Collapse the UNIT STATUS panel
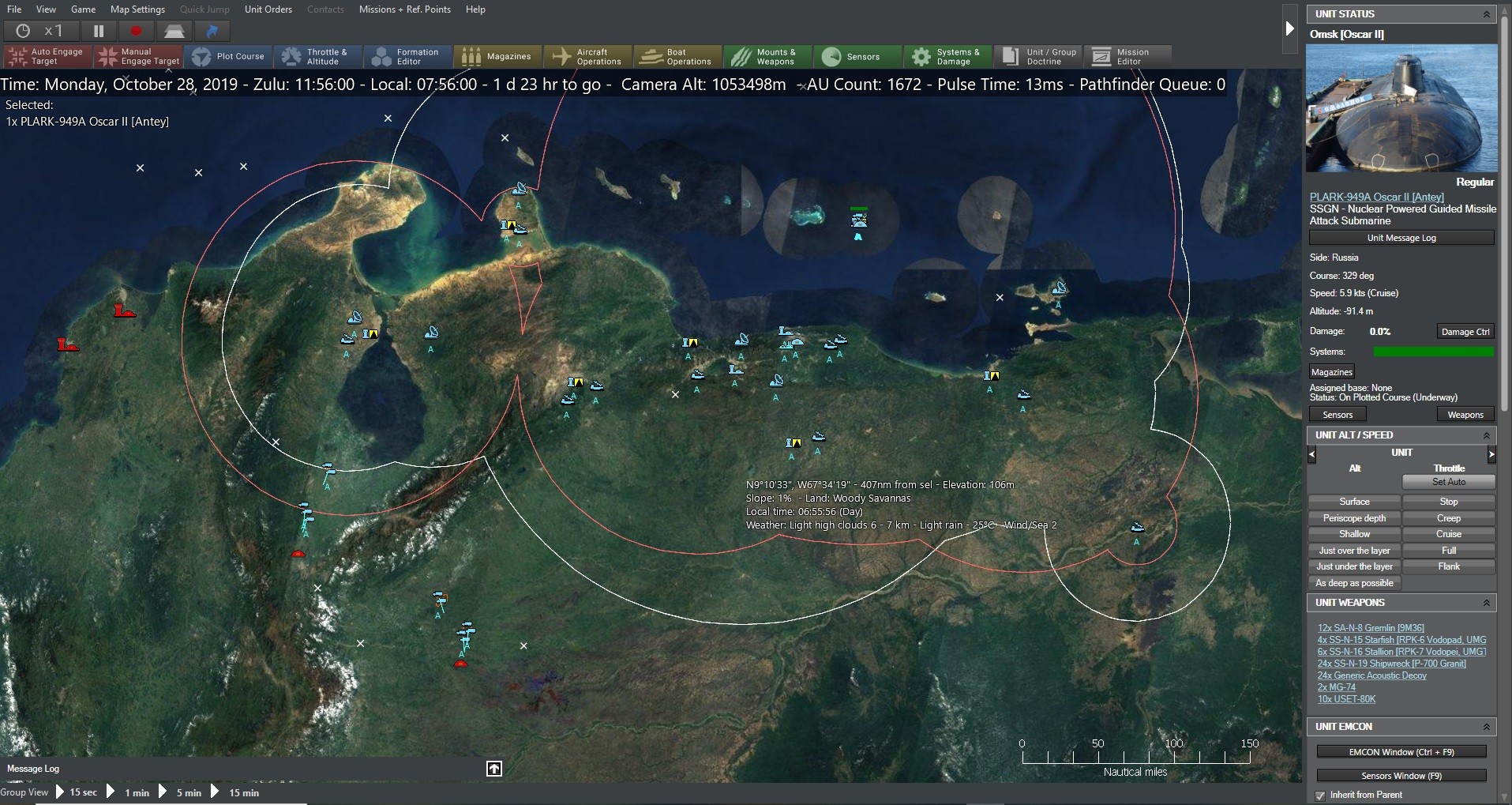The image size is (1512, 805). pos(1488,13)
